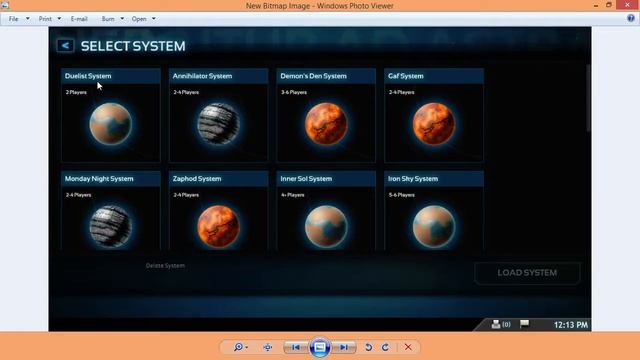This screenshot has height=360, width=640.
Task: Rotate the image counterclockwise
Action: click(x=368, y=347)
